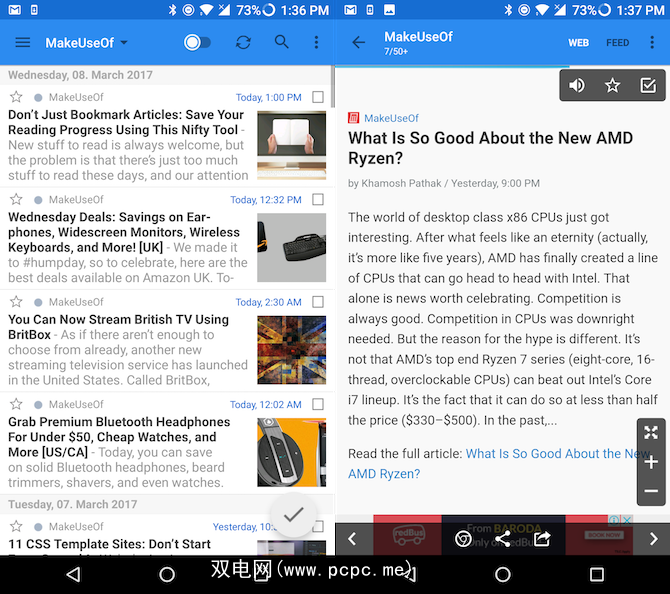Image resolution: width=670 pixels, height=594 pixels.
Task: Go back using the arrow in article view
Action: coord(359,42)
